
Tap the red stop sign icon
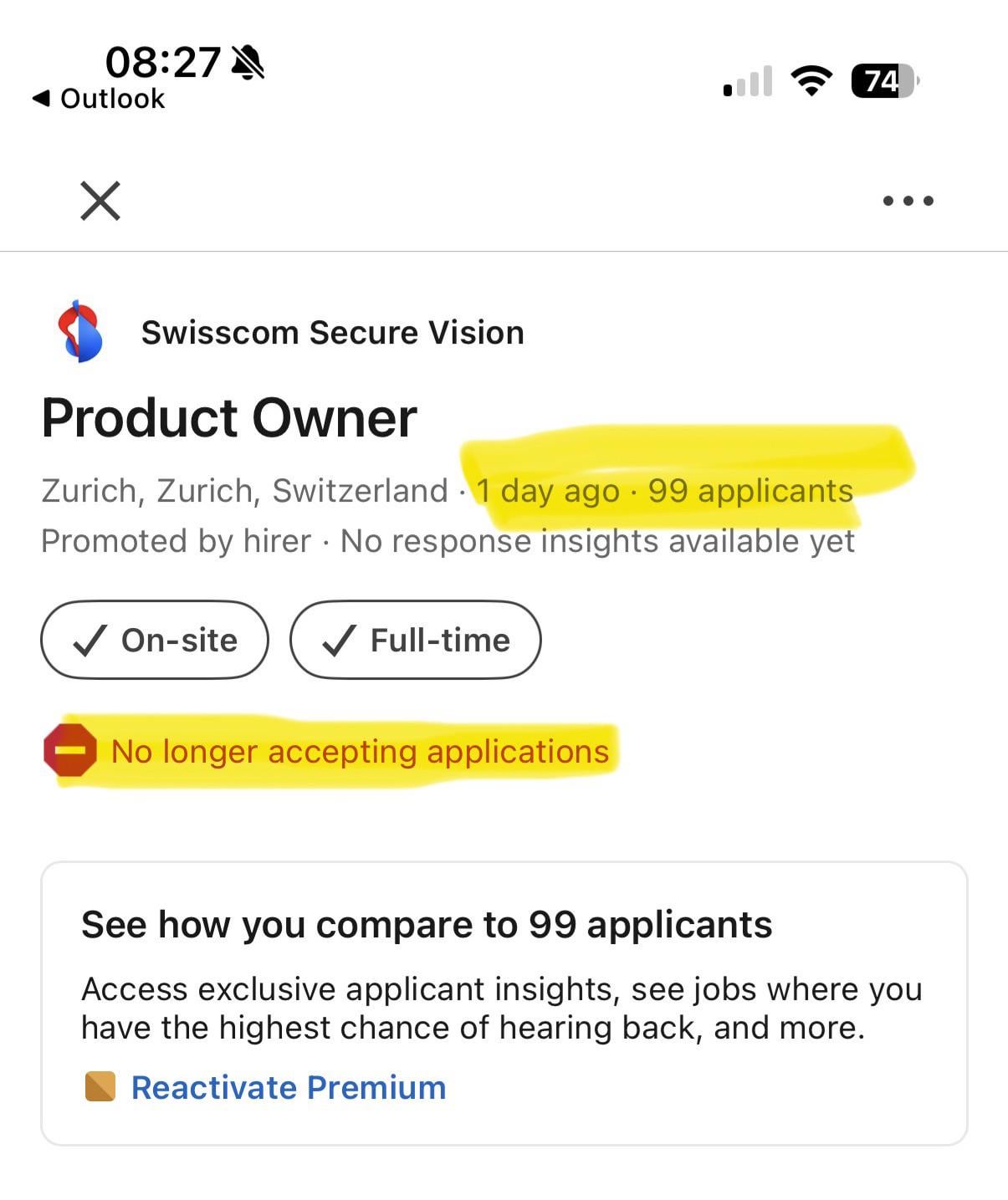click(69, 750)
